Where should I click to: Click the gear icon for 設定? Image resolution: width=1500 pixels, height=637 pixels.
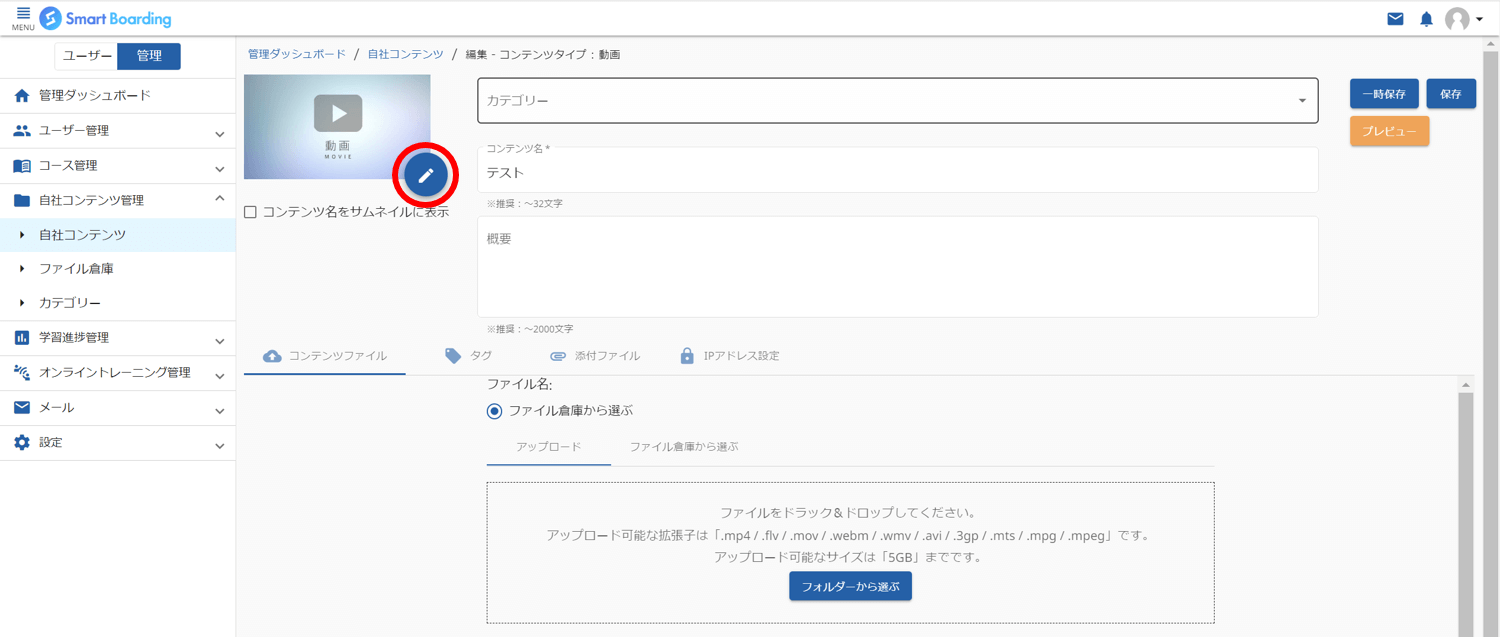22,442
